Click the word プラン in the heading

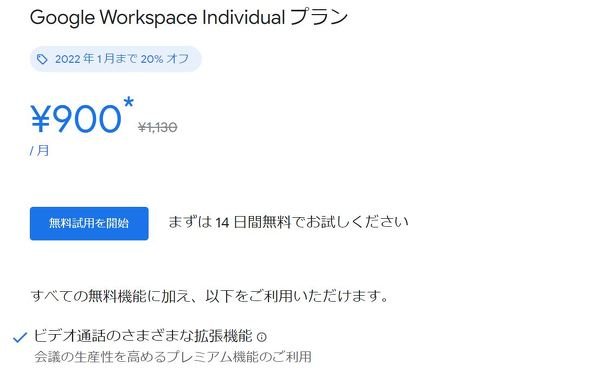point(319,17)
